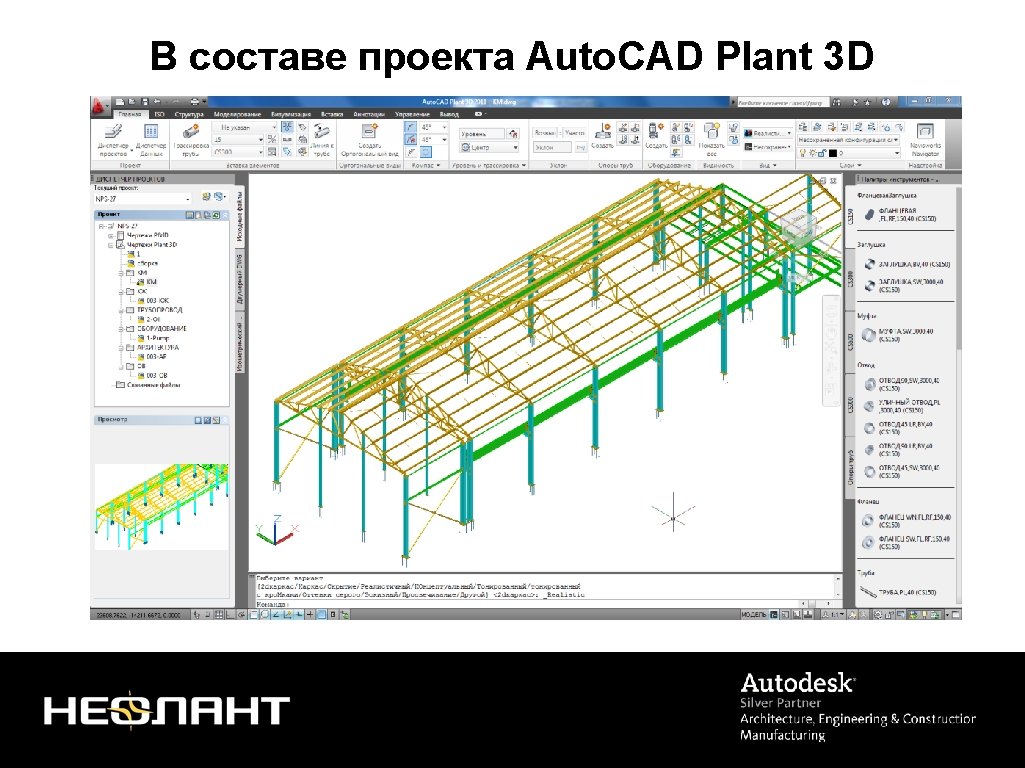Screen dimensions: 1025x768
Task: Select the Линия к трубе tool
Action: tap(322, 140)
